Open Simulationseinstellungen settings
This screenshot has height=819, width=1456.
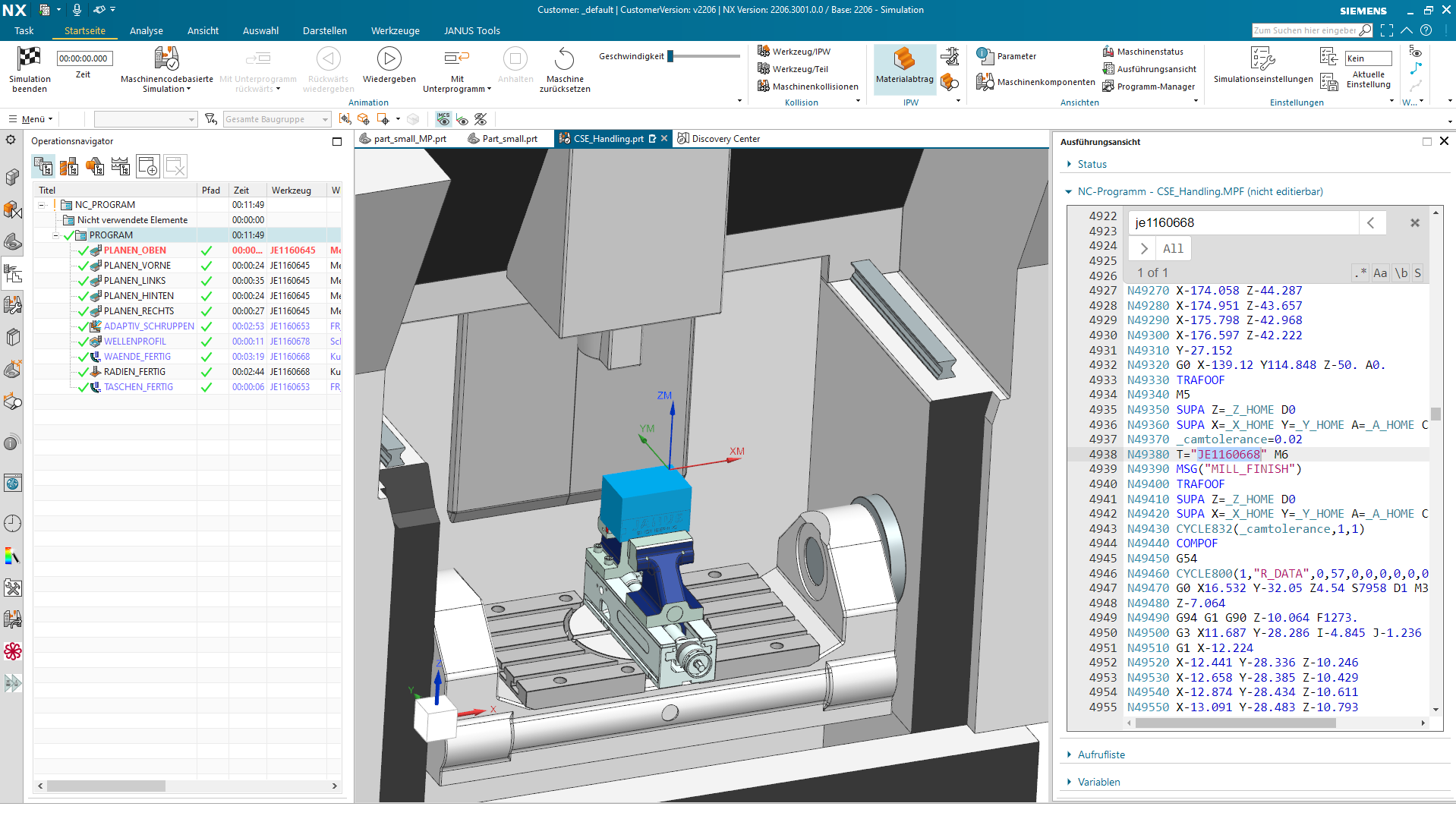click(1262, 65)
